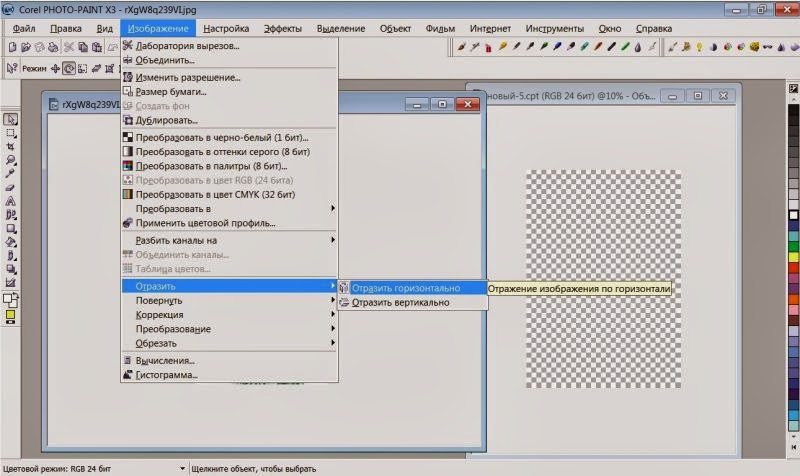Click the transparent checkerboard canvas in Новый-5.cpt
Screen dimensions: 800x476
pyautogui.click(x=604, y=279)
